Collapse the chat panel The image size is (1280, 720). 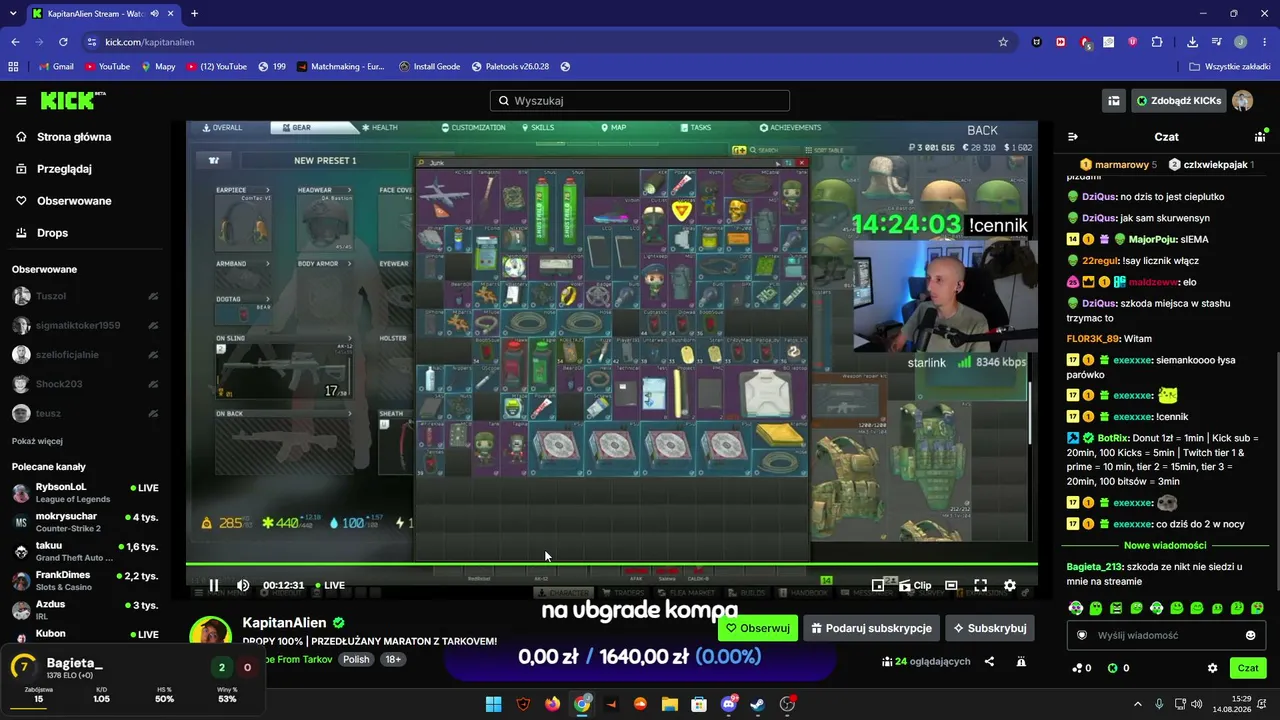point(1073,137)
